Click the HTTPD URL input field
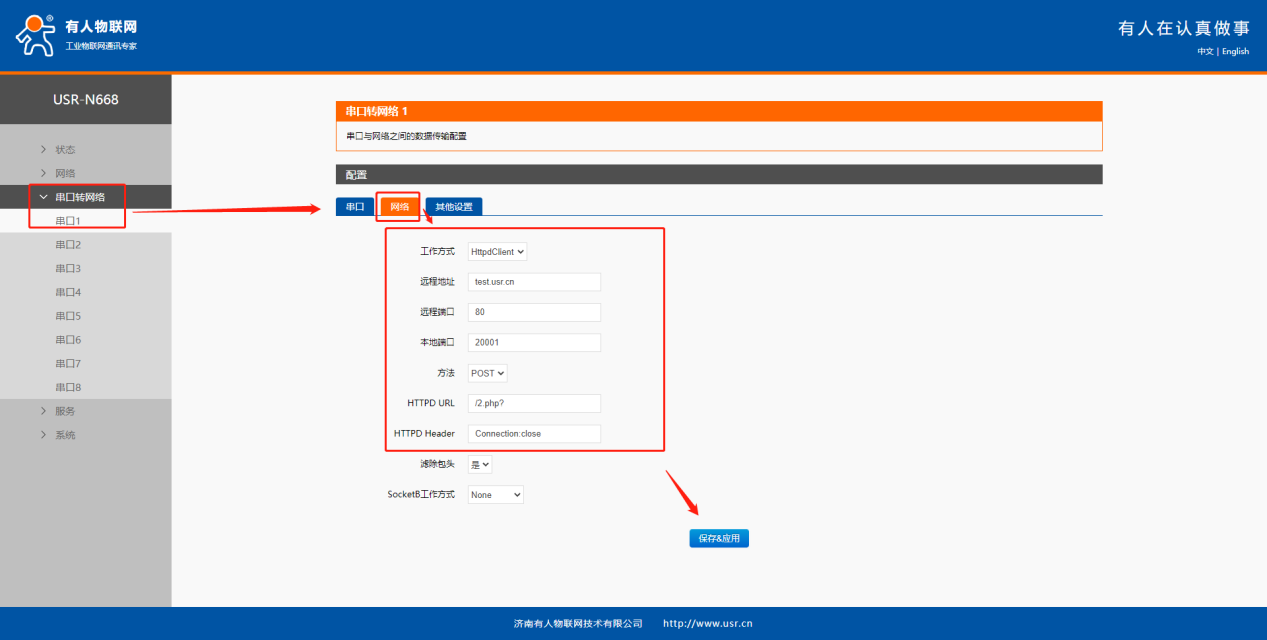Image resolution: width=1267 pixels, height=640 pixels. [x=534, y=403]
